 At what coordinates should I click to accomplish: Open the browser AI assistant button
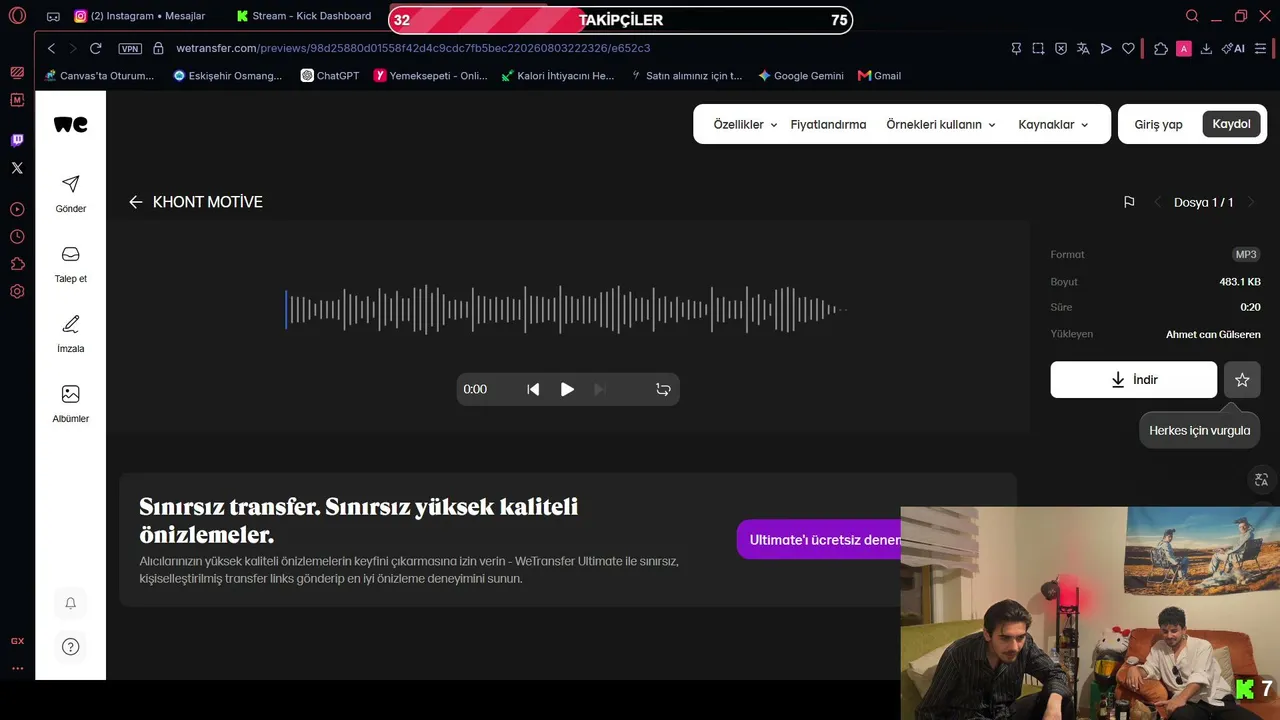point(1233,48)
